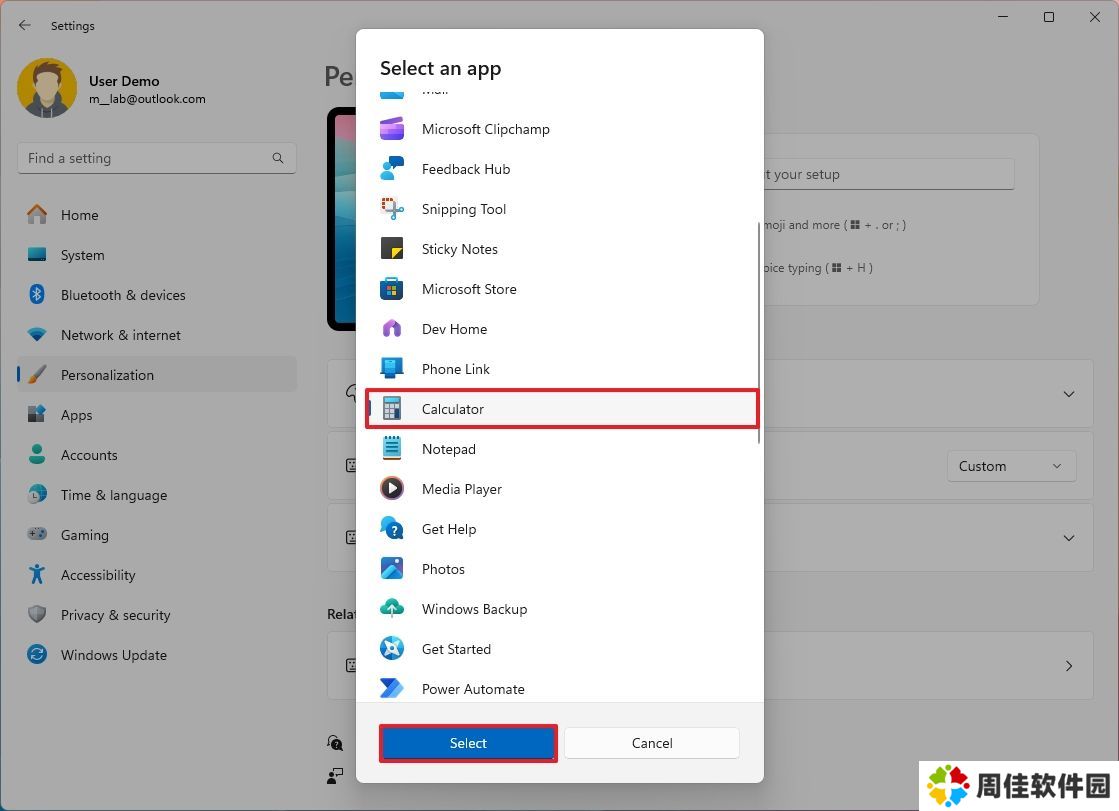The width and height of the screenshot is (1119, 811).
Task: Select the Windows Backup list entry text
Action: coord(475,609)
